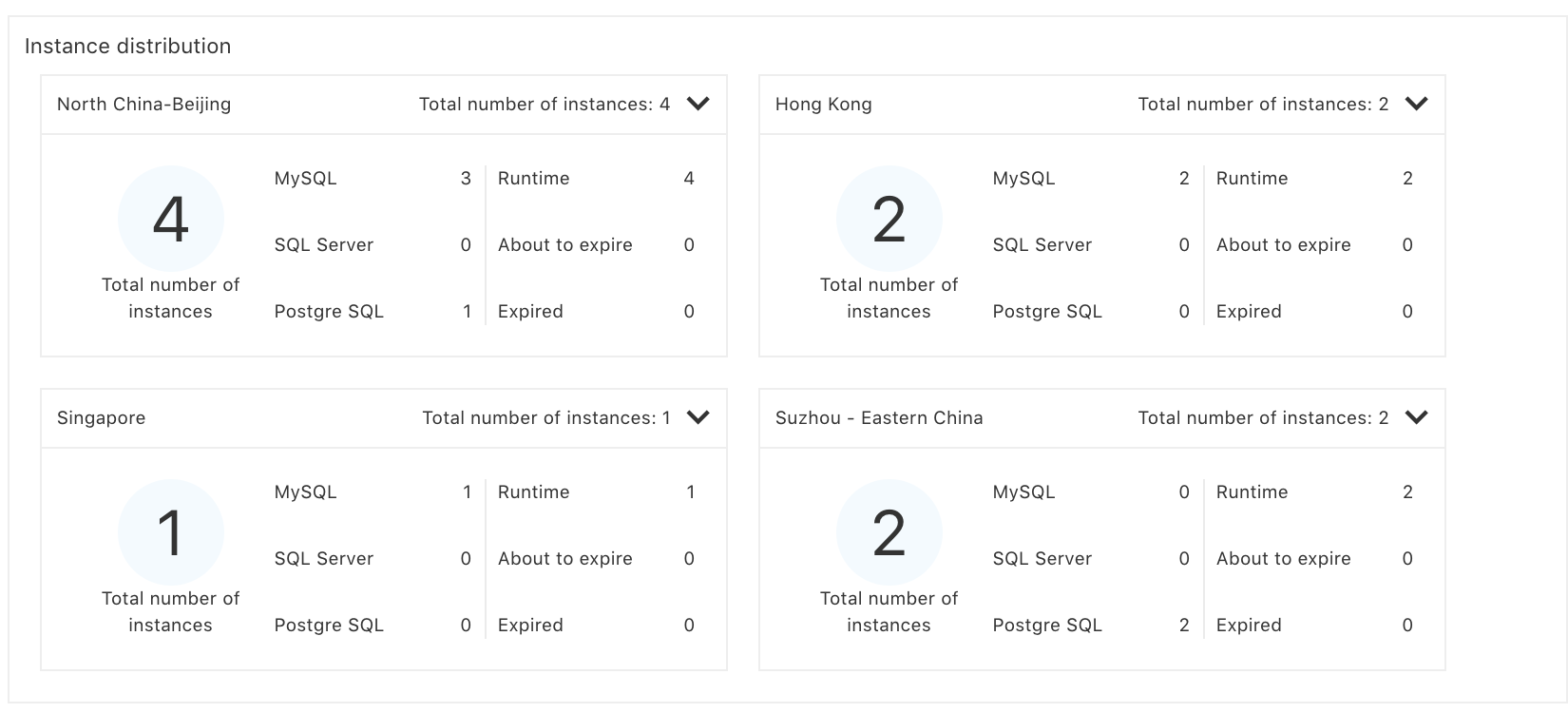Click Postgre SQL label in Suzhou card
1568x713 pixels.
[1047, 626]
